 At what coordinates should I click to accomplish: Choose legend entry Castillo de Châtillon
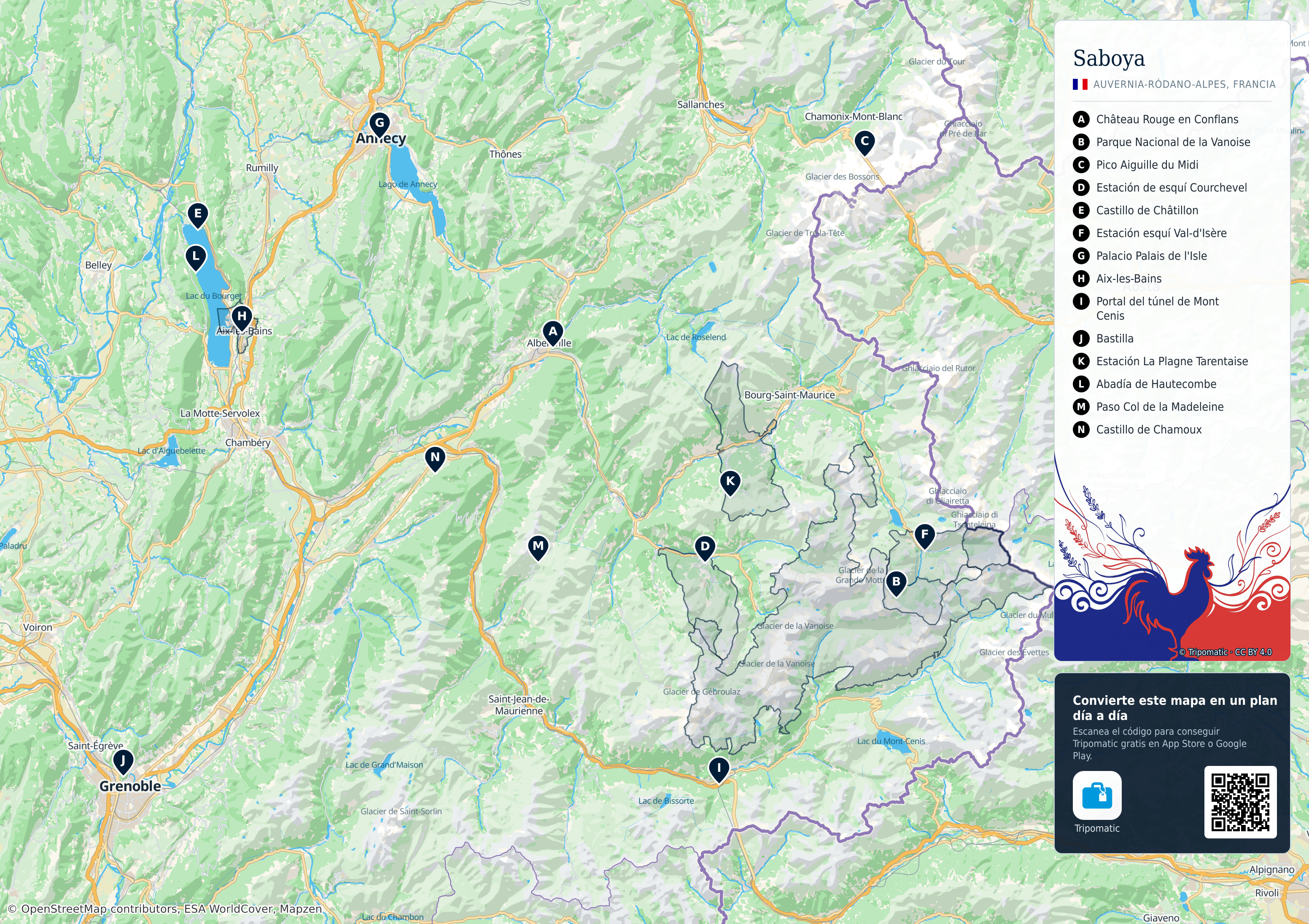[1136, 210]
